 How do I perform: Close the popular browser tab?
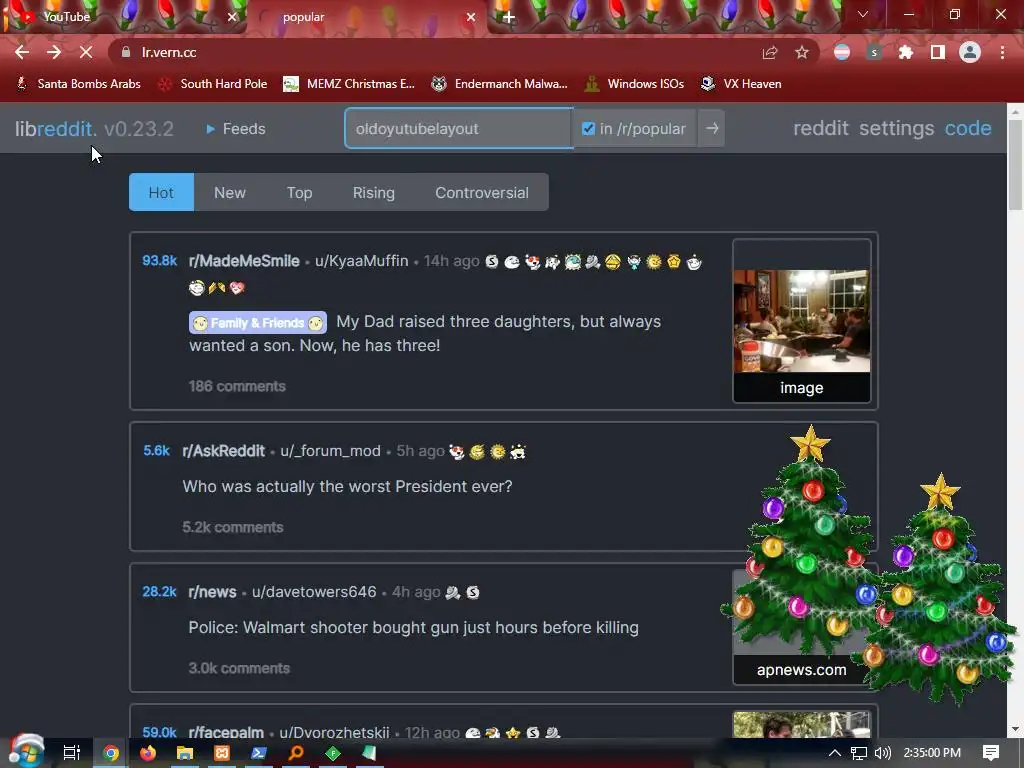[x=471, y=17]
